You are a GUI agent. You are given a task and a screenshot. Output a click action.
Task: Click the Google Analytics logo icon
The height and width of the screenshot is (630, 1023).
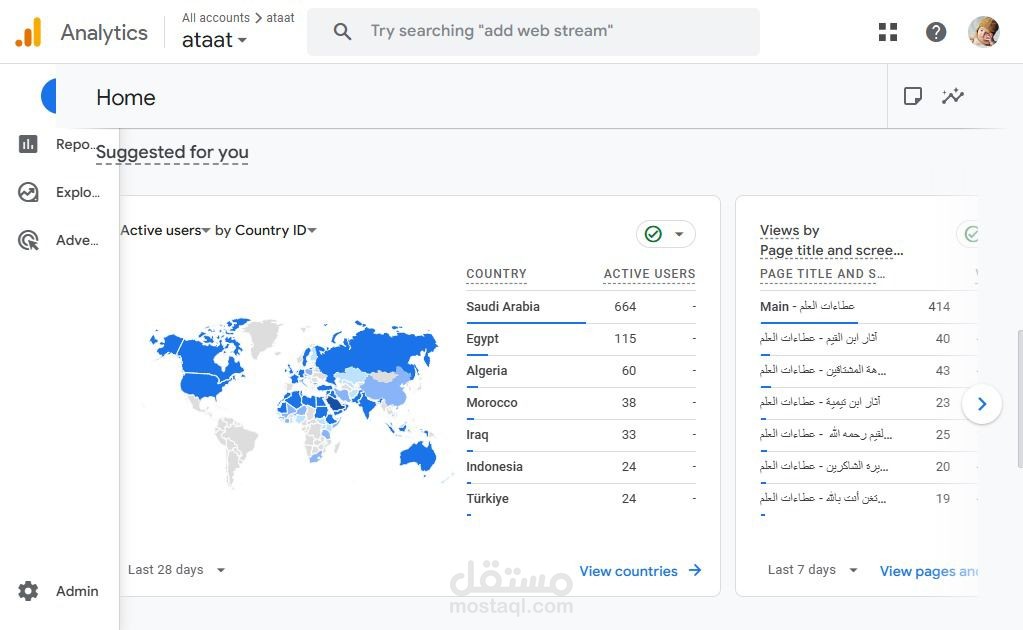pos(28,32)
